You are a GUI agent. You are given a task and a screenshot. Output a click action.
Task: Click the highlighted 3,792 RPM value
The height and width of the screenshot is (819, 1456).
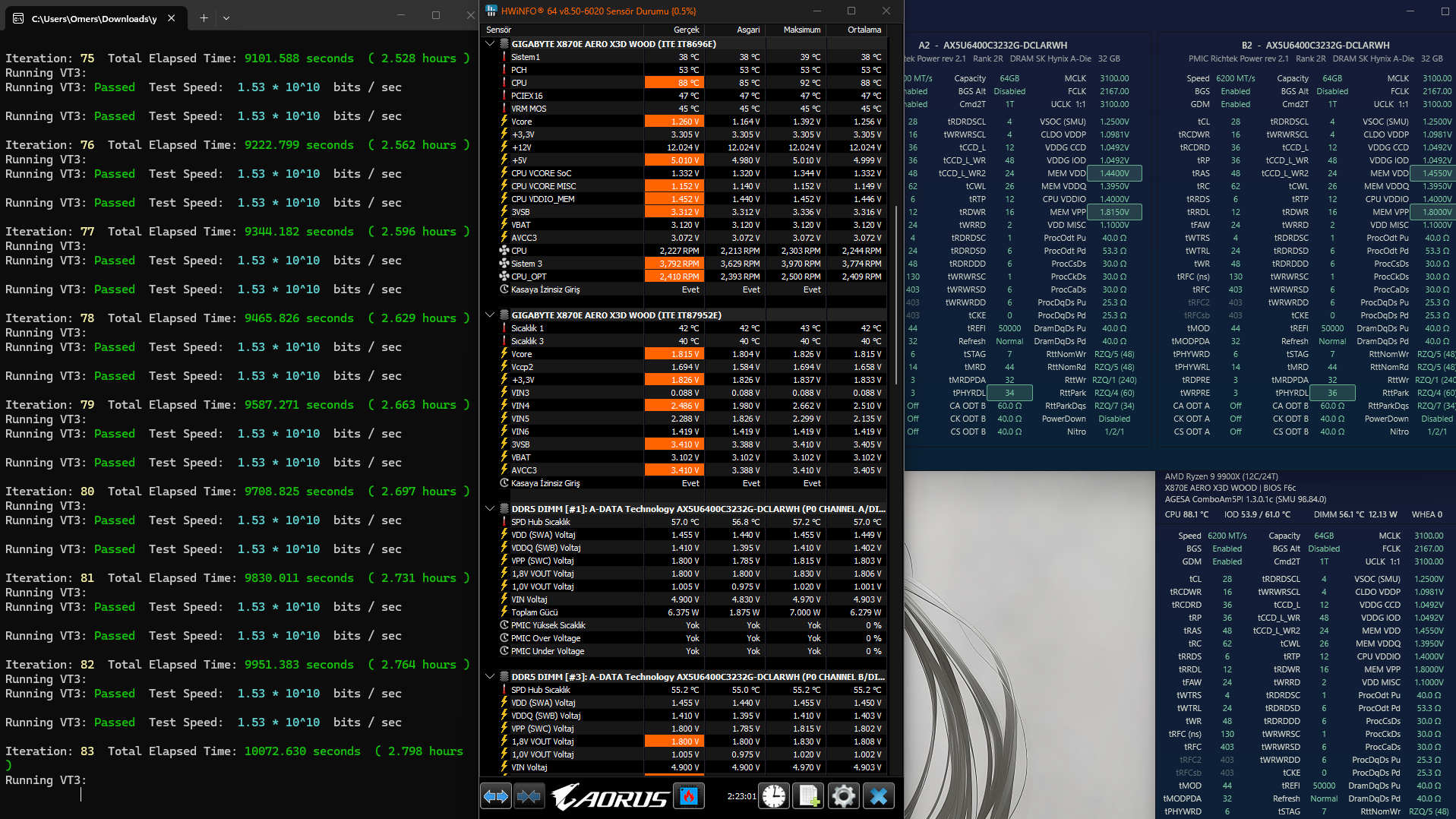(x=674, y=264)
